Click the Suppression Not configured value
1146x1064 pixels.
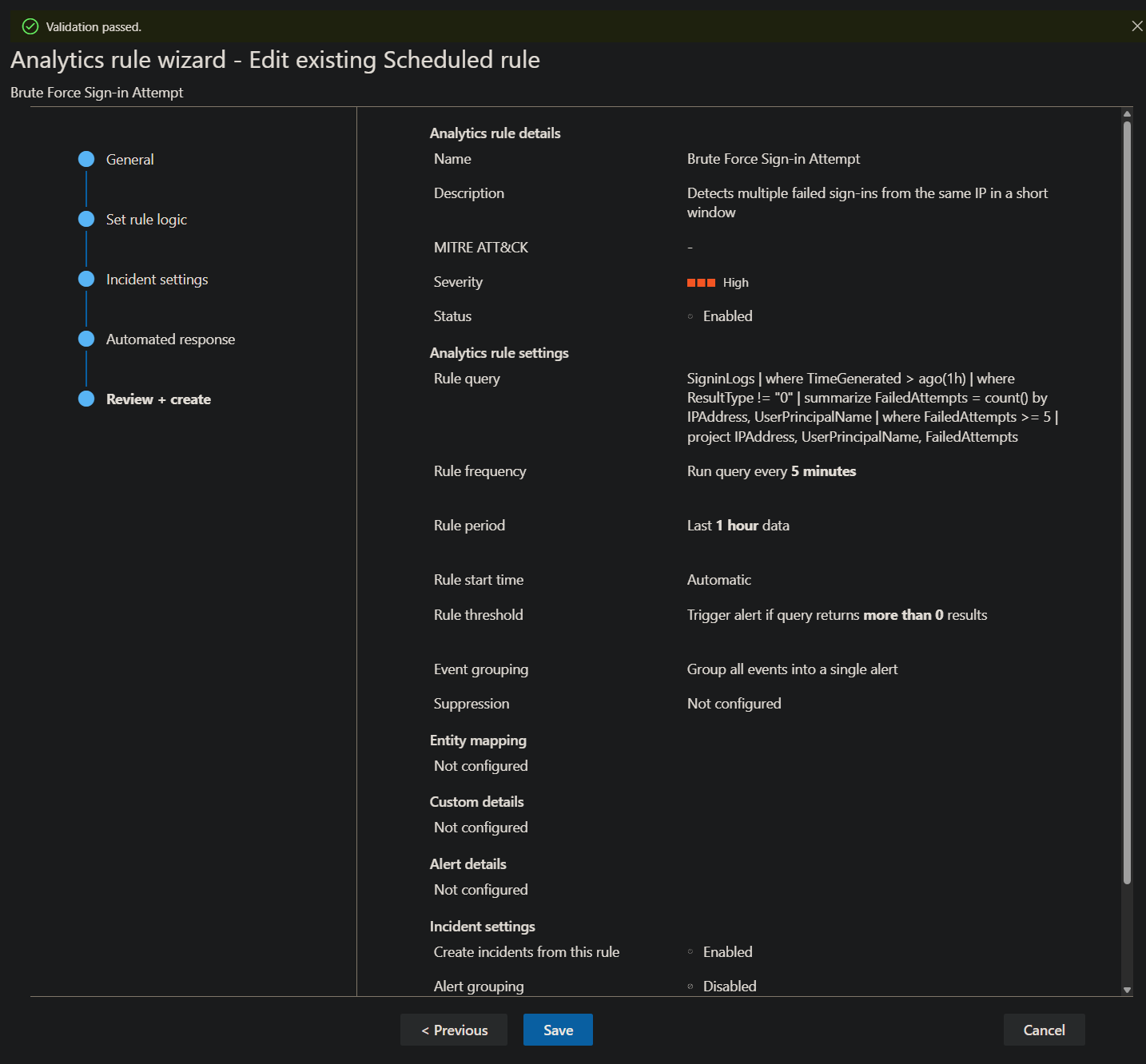click(734, 703)
